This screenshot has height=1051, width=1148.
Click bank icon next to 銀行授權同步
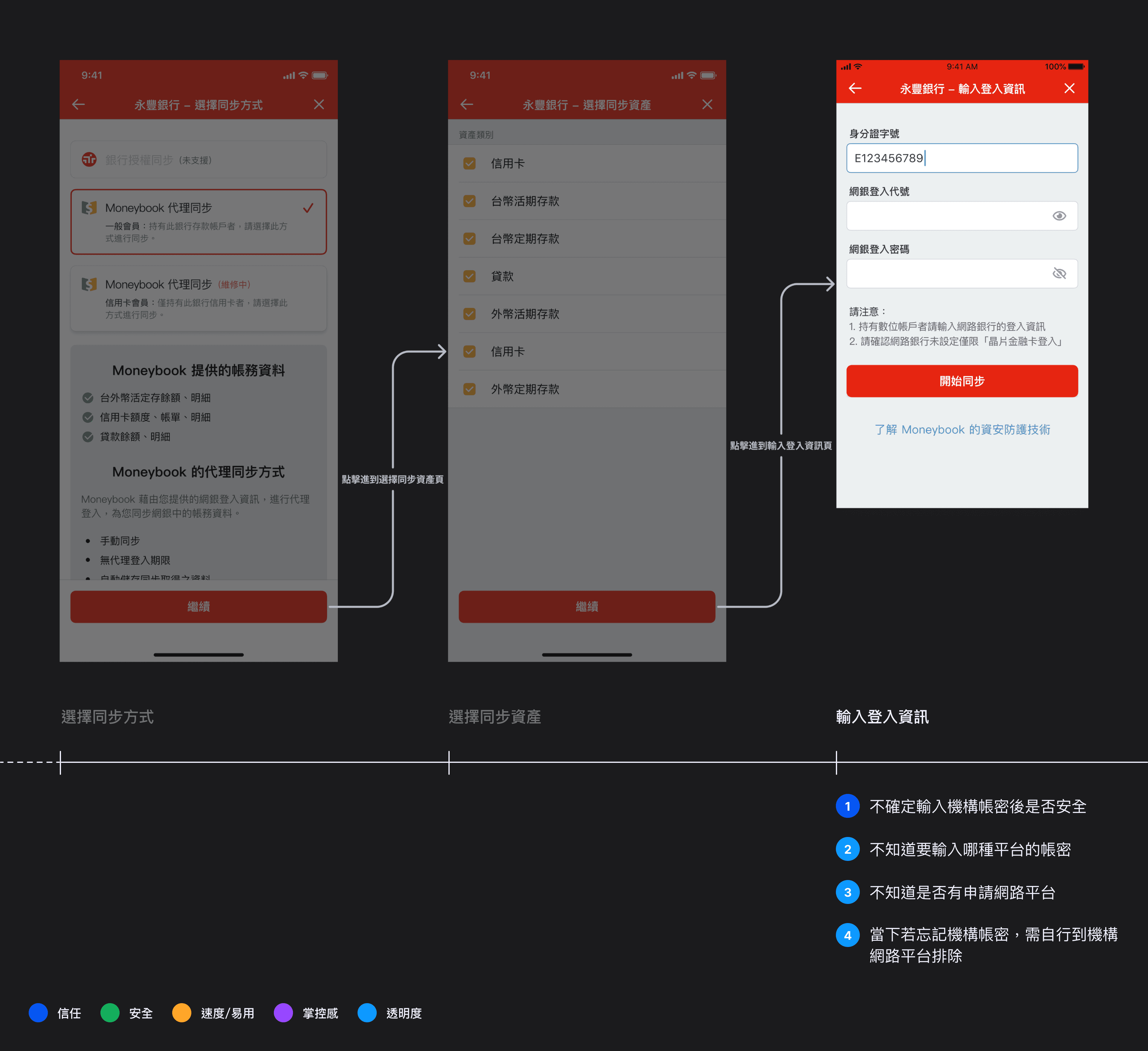tap(89, 159)
